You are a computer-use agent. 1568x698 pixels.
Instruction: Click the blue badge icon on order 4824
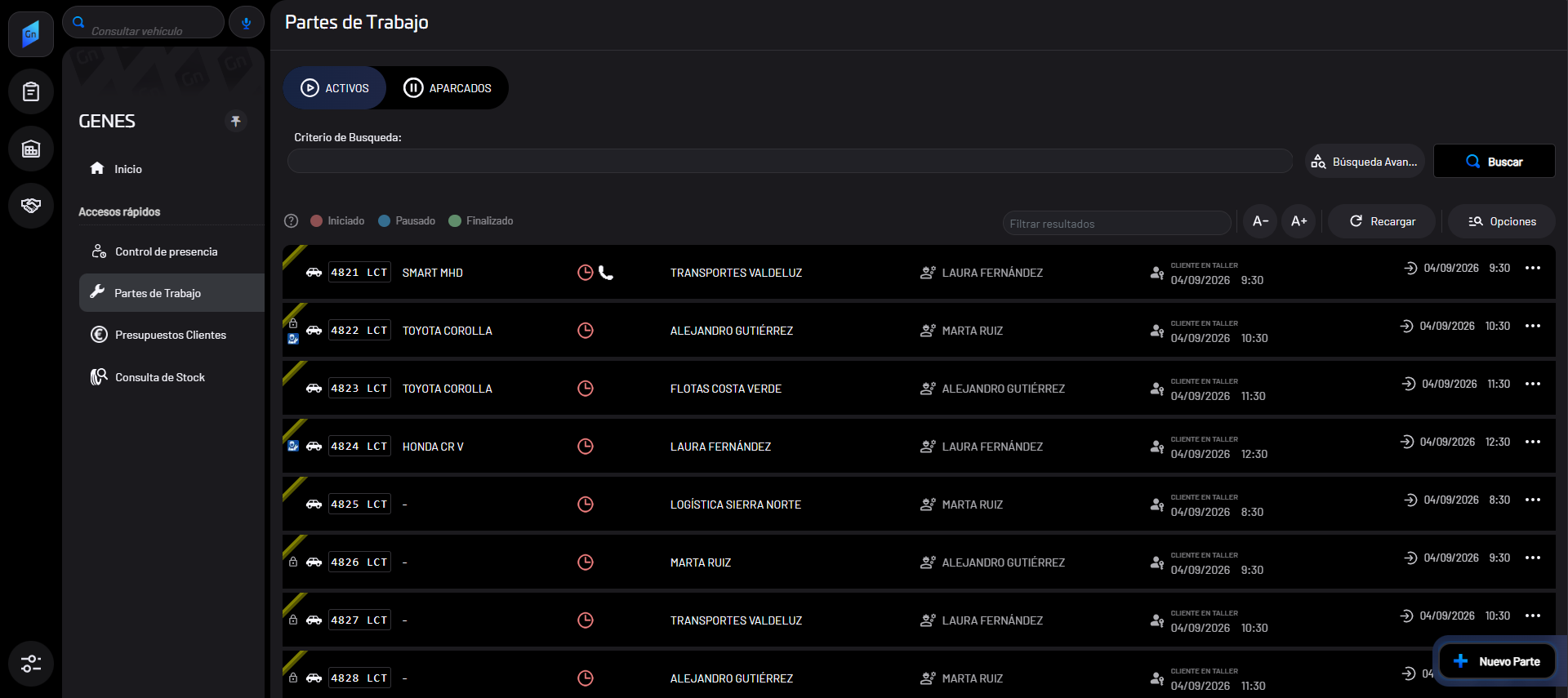pyautogui.click(x=293, y=446)
